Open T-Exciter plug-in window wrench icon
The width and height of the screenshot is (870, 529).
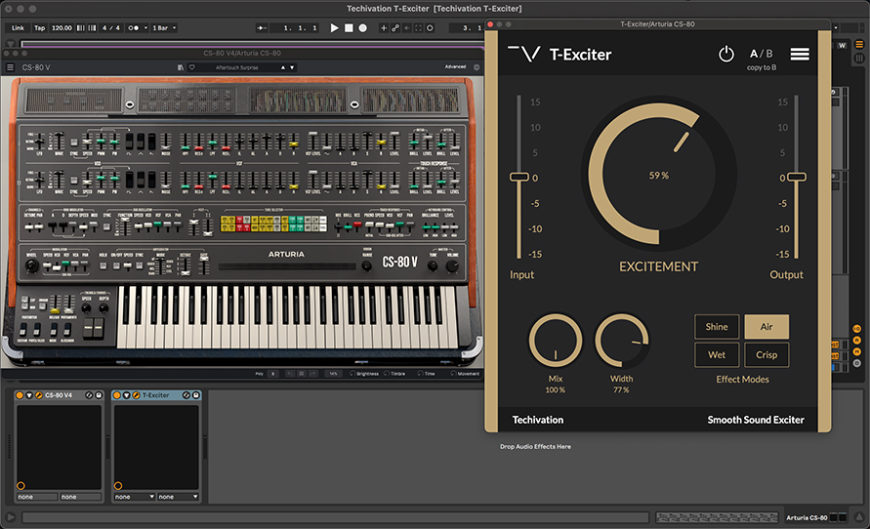click(136, 395)
